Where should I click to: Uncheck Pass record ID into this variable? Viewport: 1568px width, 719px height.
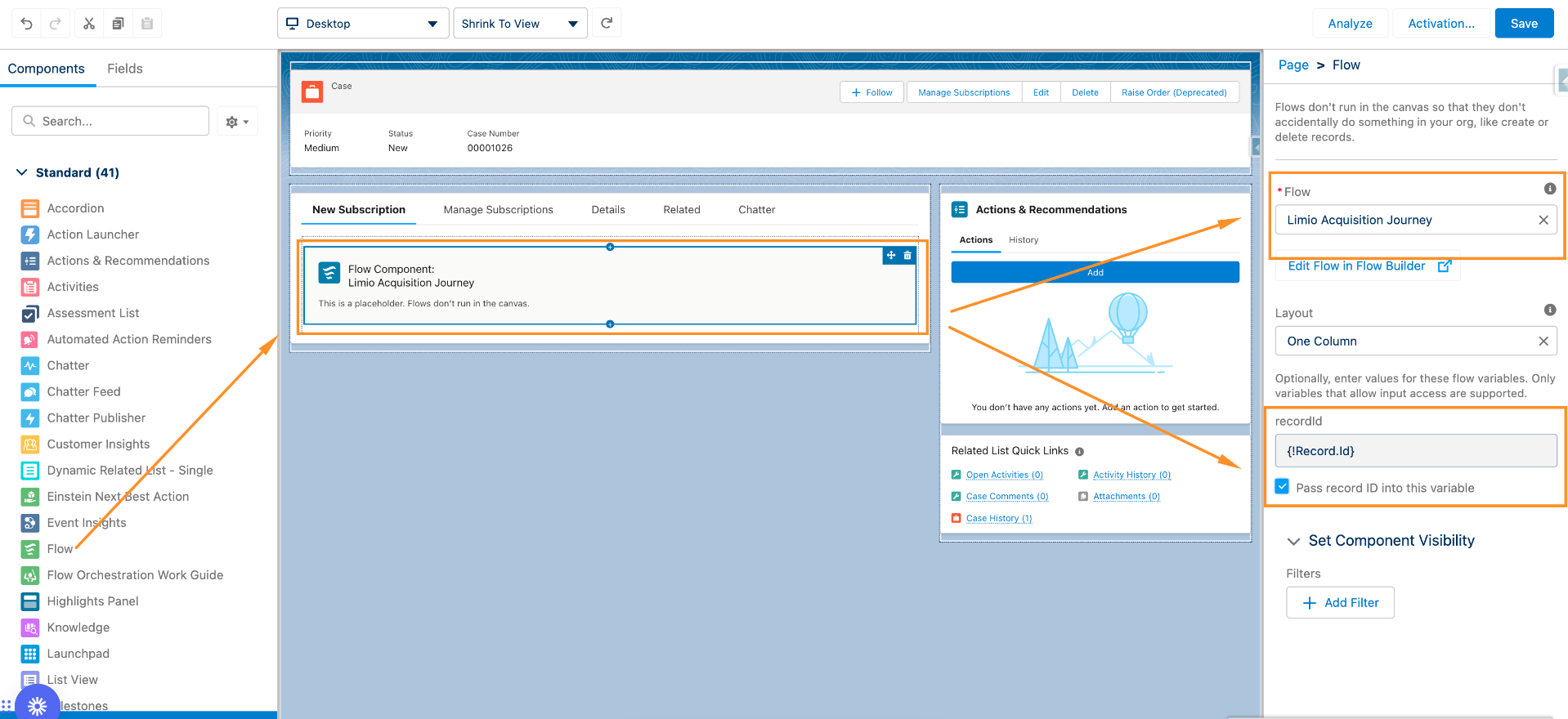1282,487
